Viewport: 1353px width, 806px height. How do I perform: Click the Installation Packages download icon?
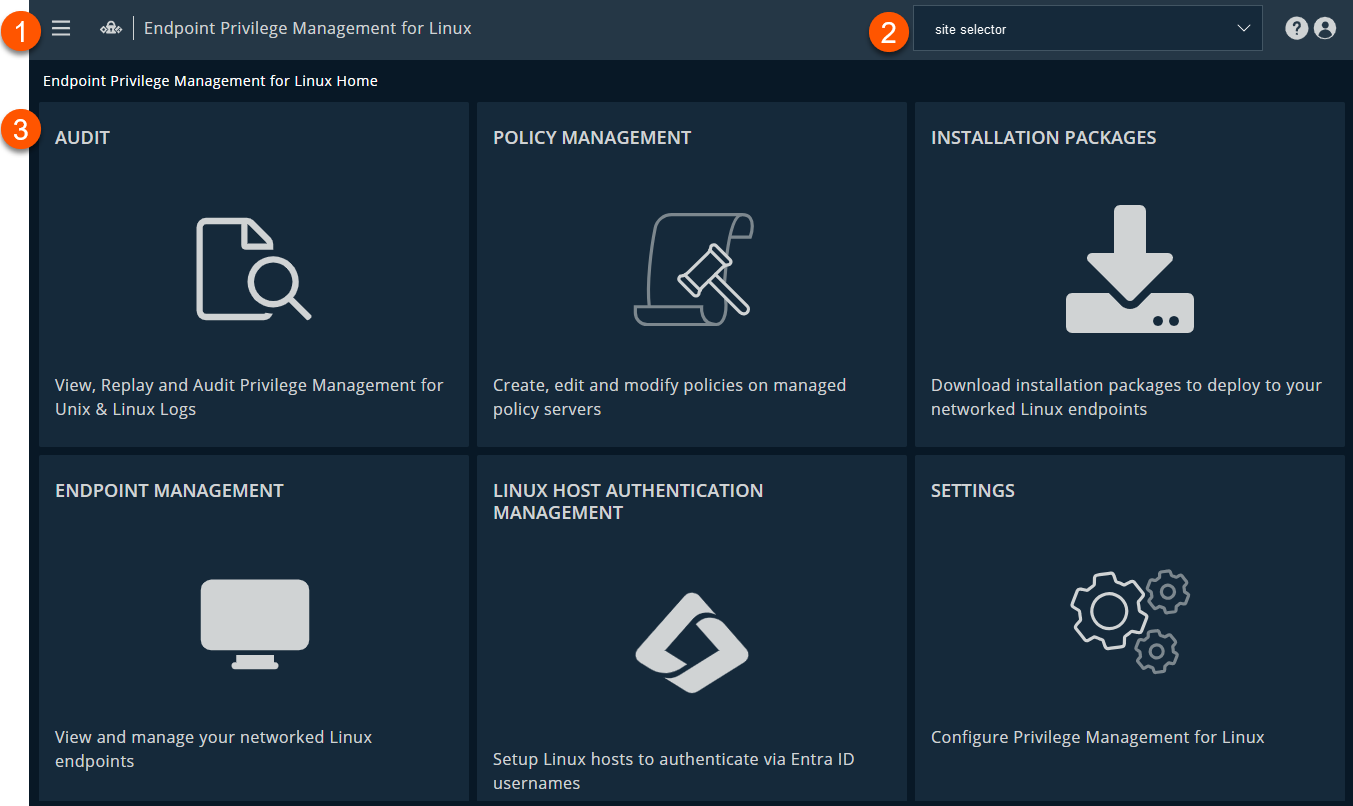[x=1130, y=269]
